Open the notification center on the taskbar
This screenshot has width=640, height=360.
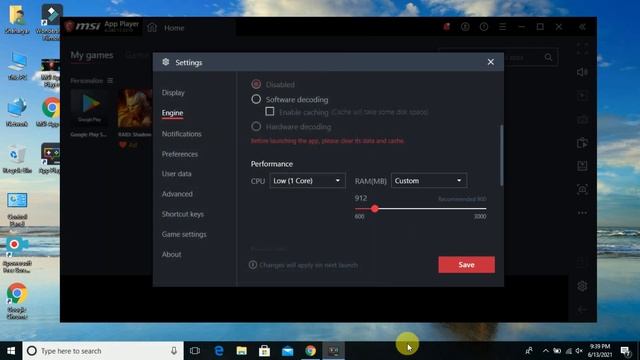625,351
